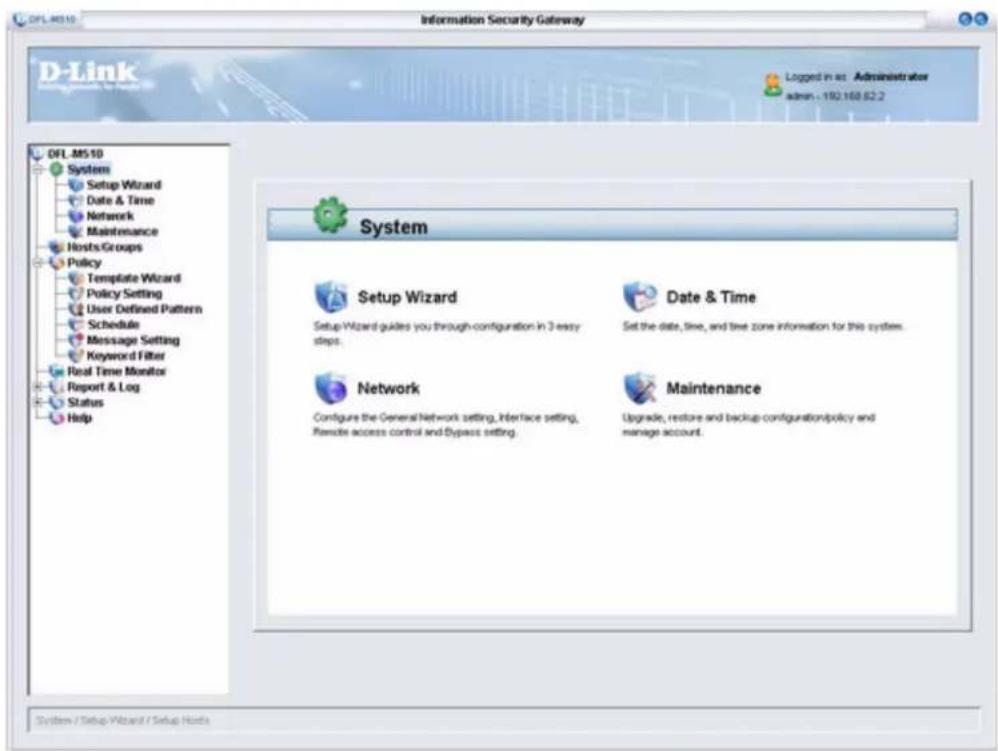
Task: Click the Administrator user avatar icon
Action: [x=773, y=85]
